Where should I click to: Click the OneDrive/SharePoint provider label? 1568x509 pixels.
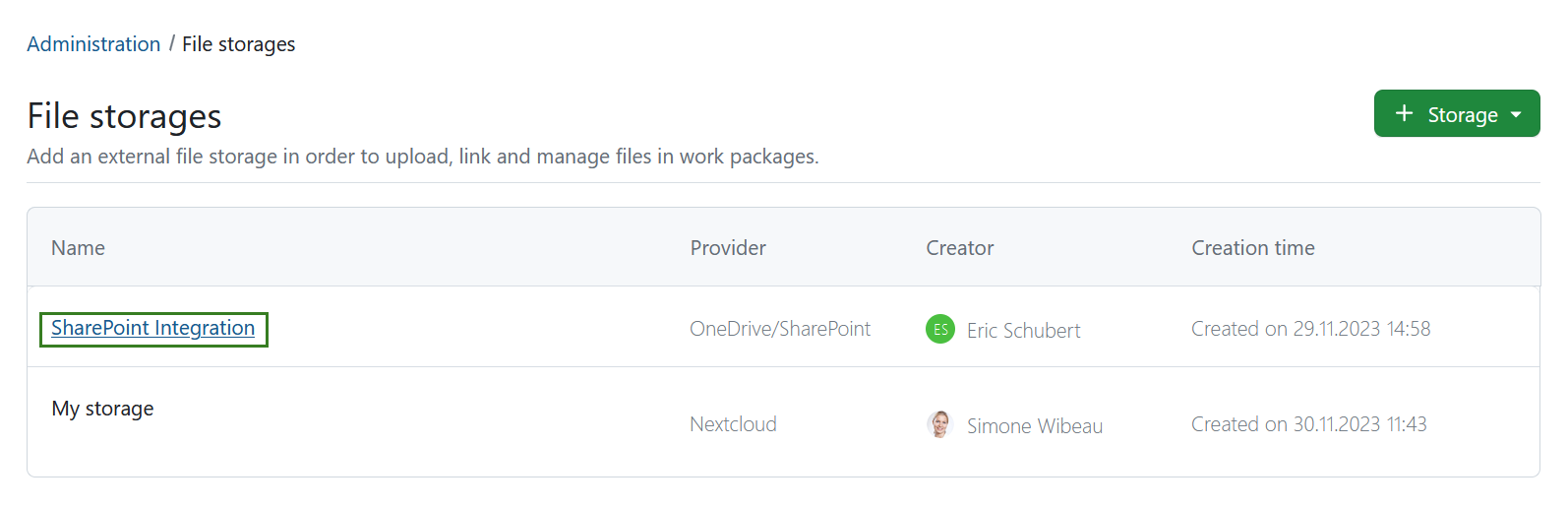[780, 329]
